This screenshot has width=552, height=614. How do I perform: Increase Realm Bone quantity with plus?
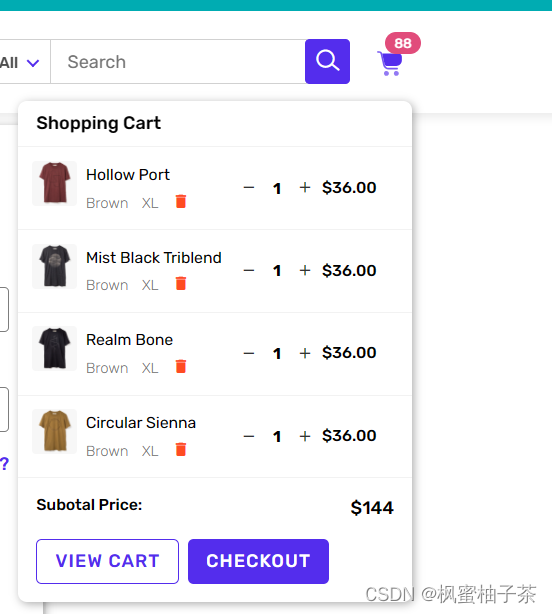pyautogui.click(x=305, y=353)
